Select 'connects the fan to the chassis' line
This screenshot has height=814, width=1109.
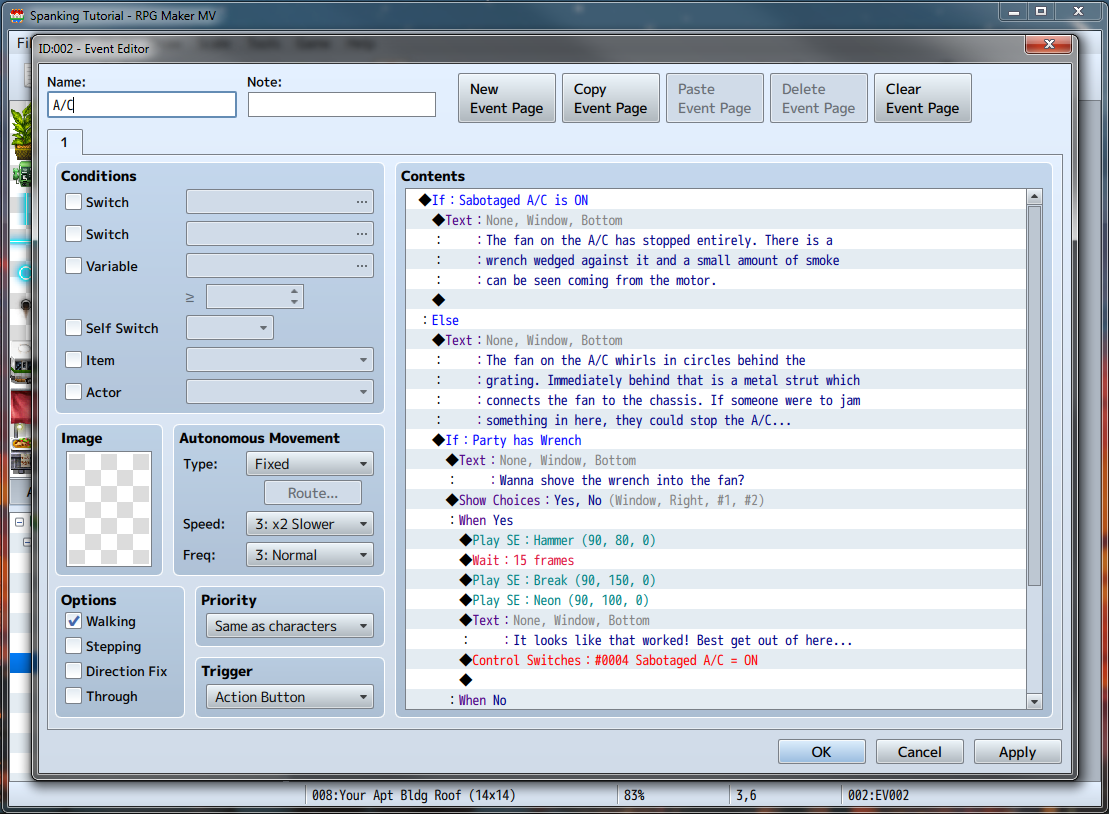pyautogui.click(x=716, y=400)
